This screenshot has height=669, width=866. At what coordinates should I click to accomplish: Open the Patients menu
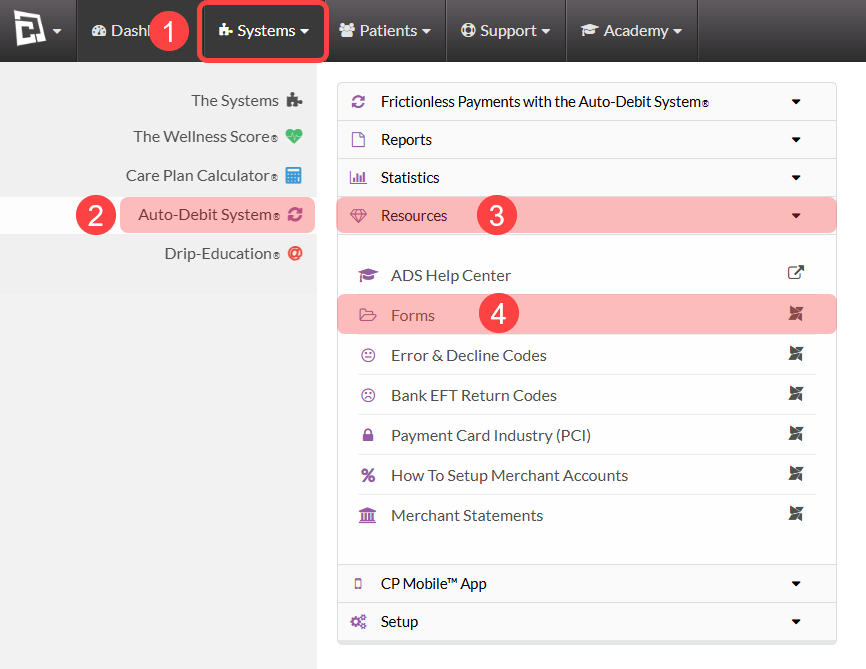click(385, 30)
